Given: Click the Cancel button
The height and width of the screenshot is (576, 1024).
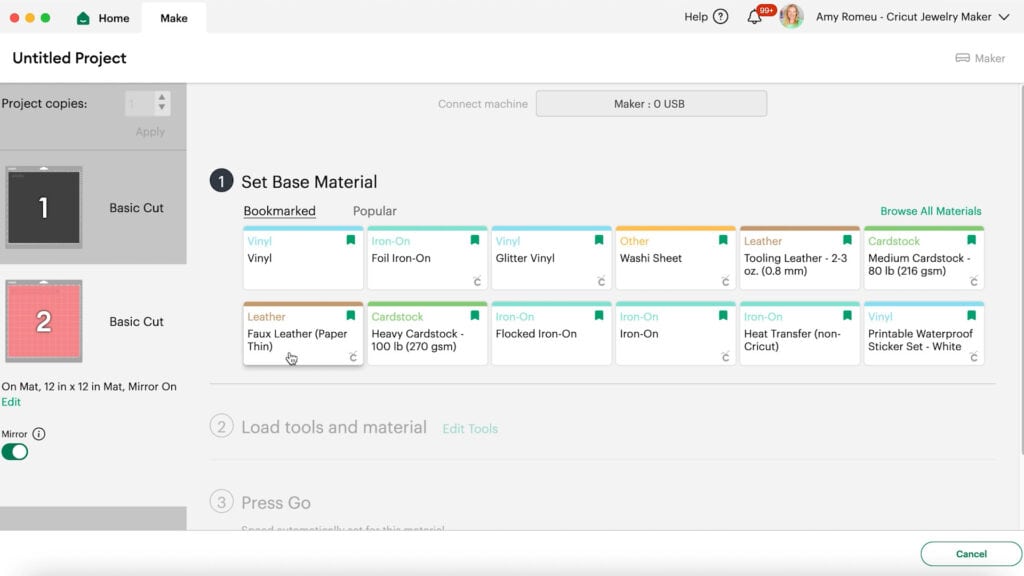Looking at the screenshot, I should point(971,554).
